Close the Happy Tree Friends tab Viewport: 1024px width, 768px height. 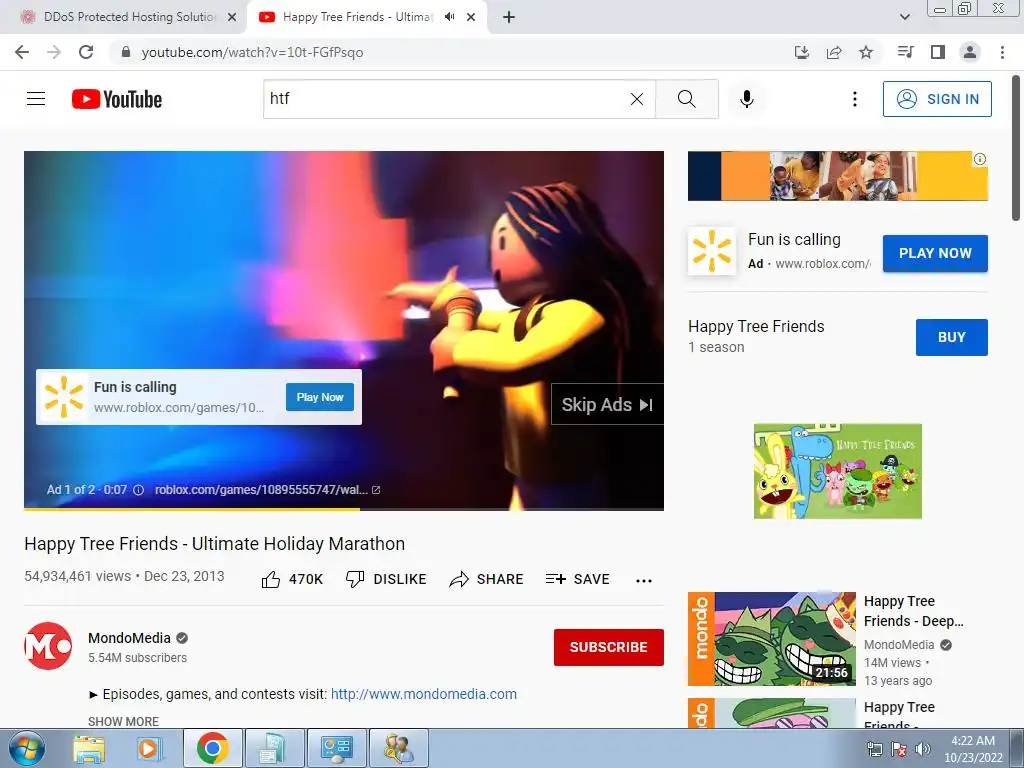[x=471, y=17]
